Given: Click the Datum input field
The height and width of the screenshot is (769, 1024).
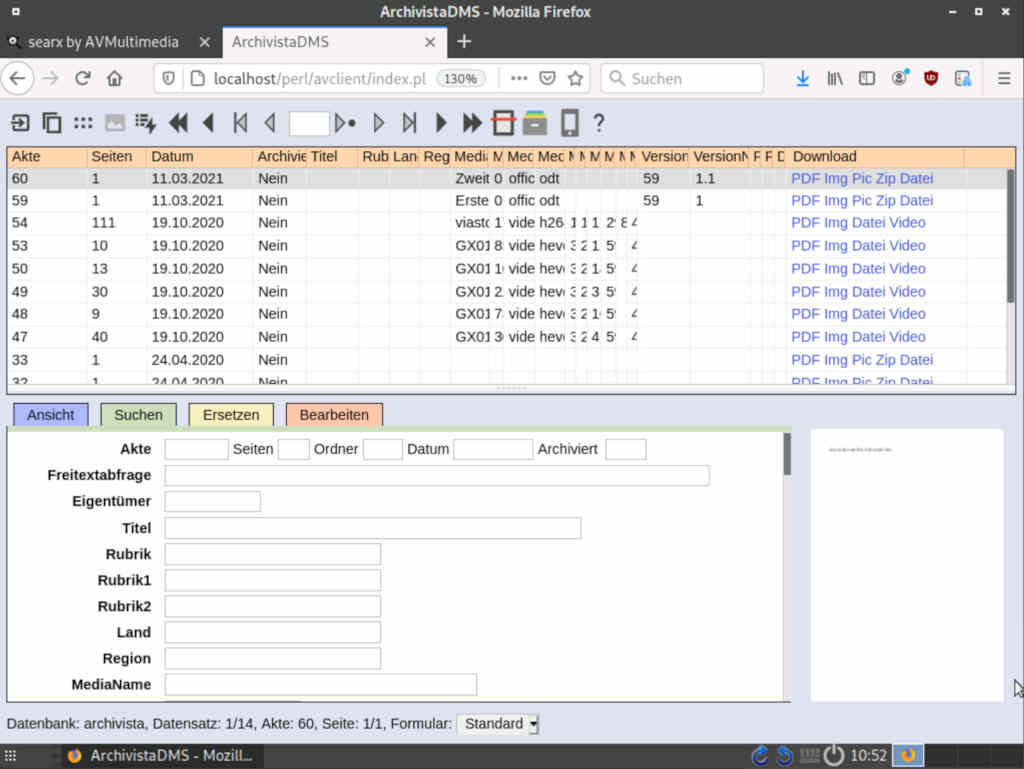Looking at the screenshot, I should (493, 449).
